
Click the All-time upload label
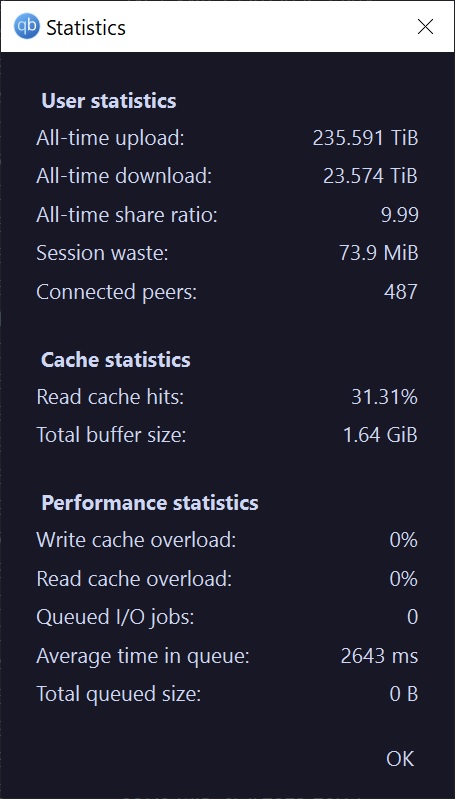click(x=110, y=138)
